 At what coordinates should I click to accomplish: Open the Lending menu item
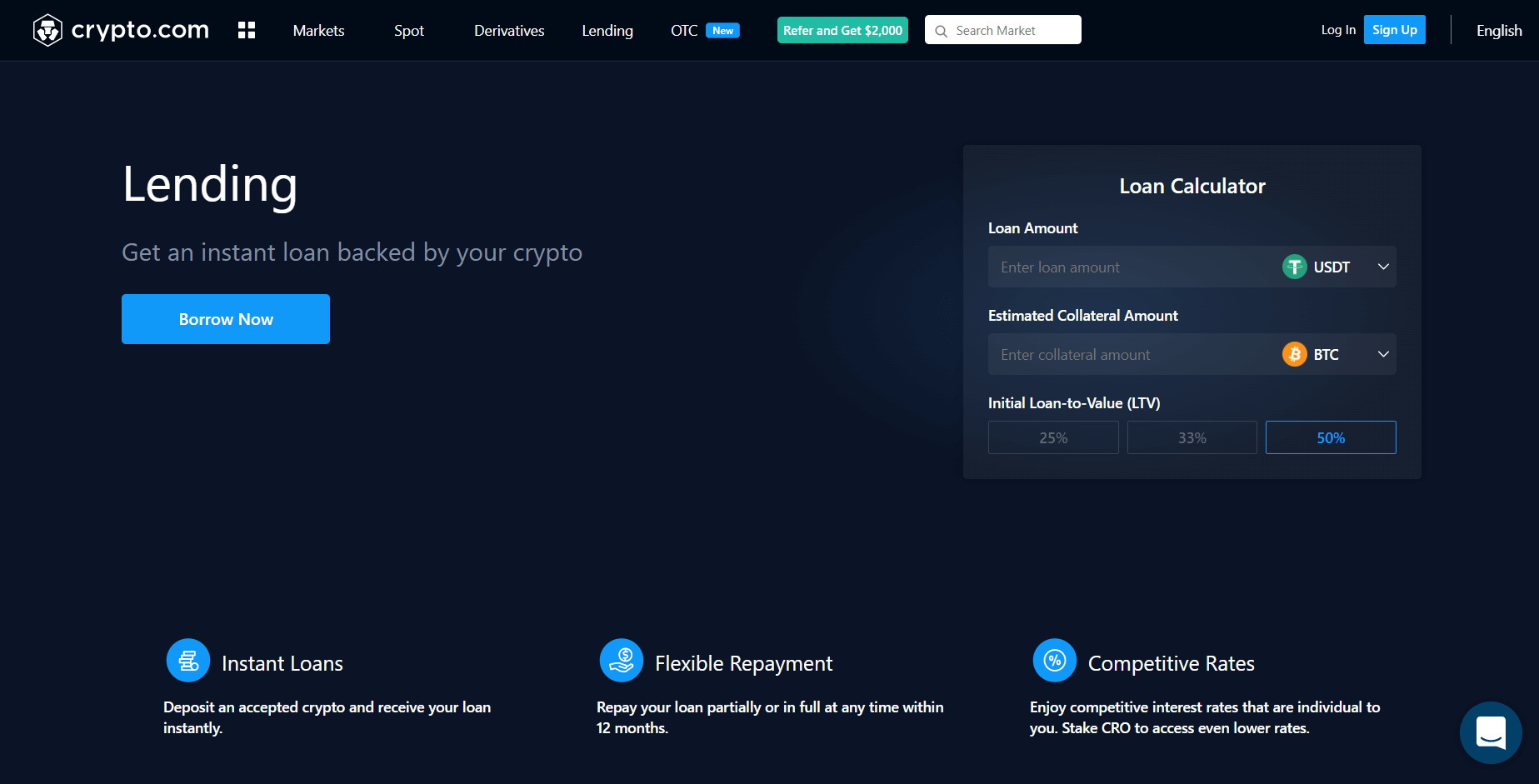tap(607, 31)
